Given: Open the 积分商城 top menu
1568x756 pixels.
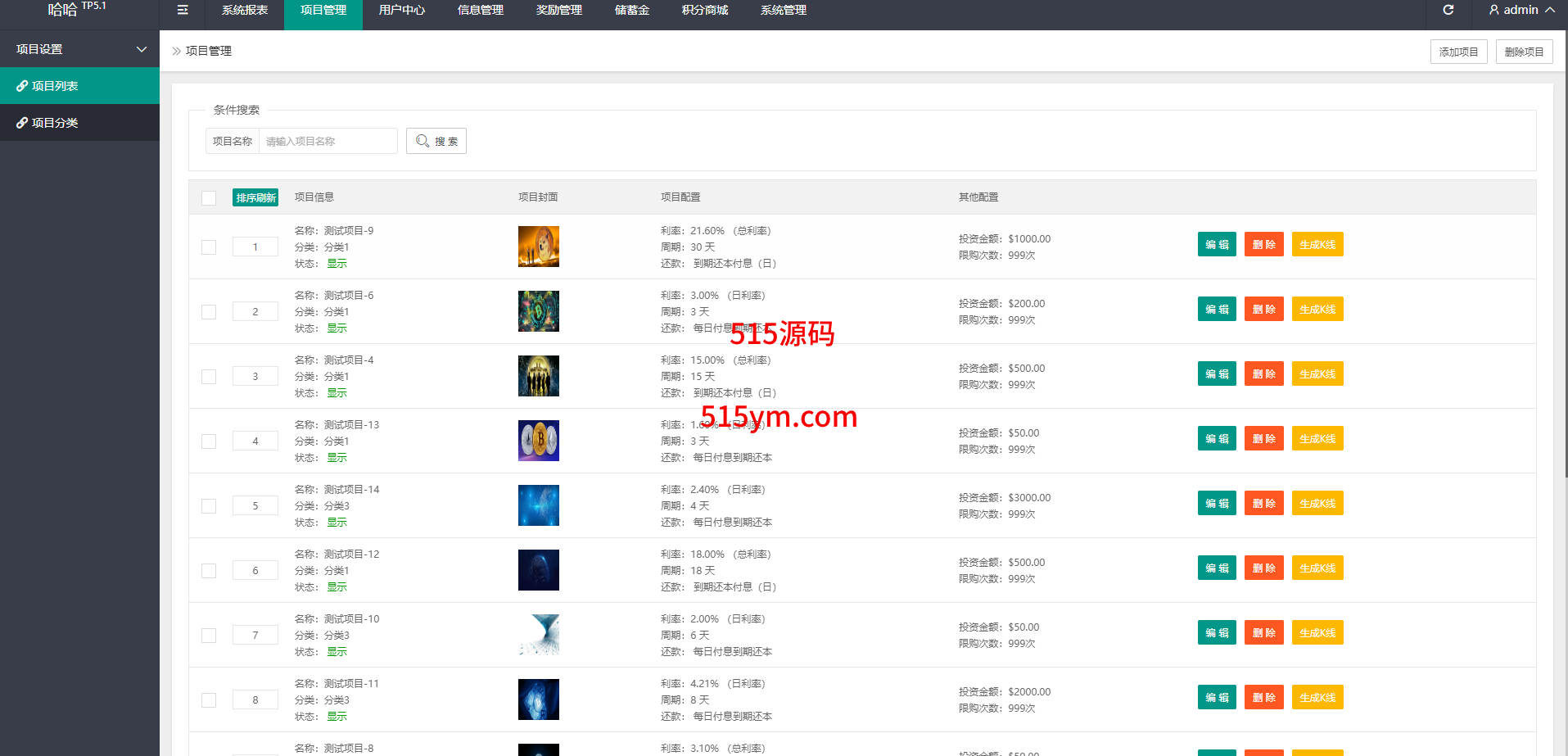Looking at the screenshot, I should pyautogui.click(x=704, y=10).
